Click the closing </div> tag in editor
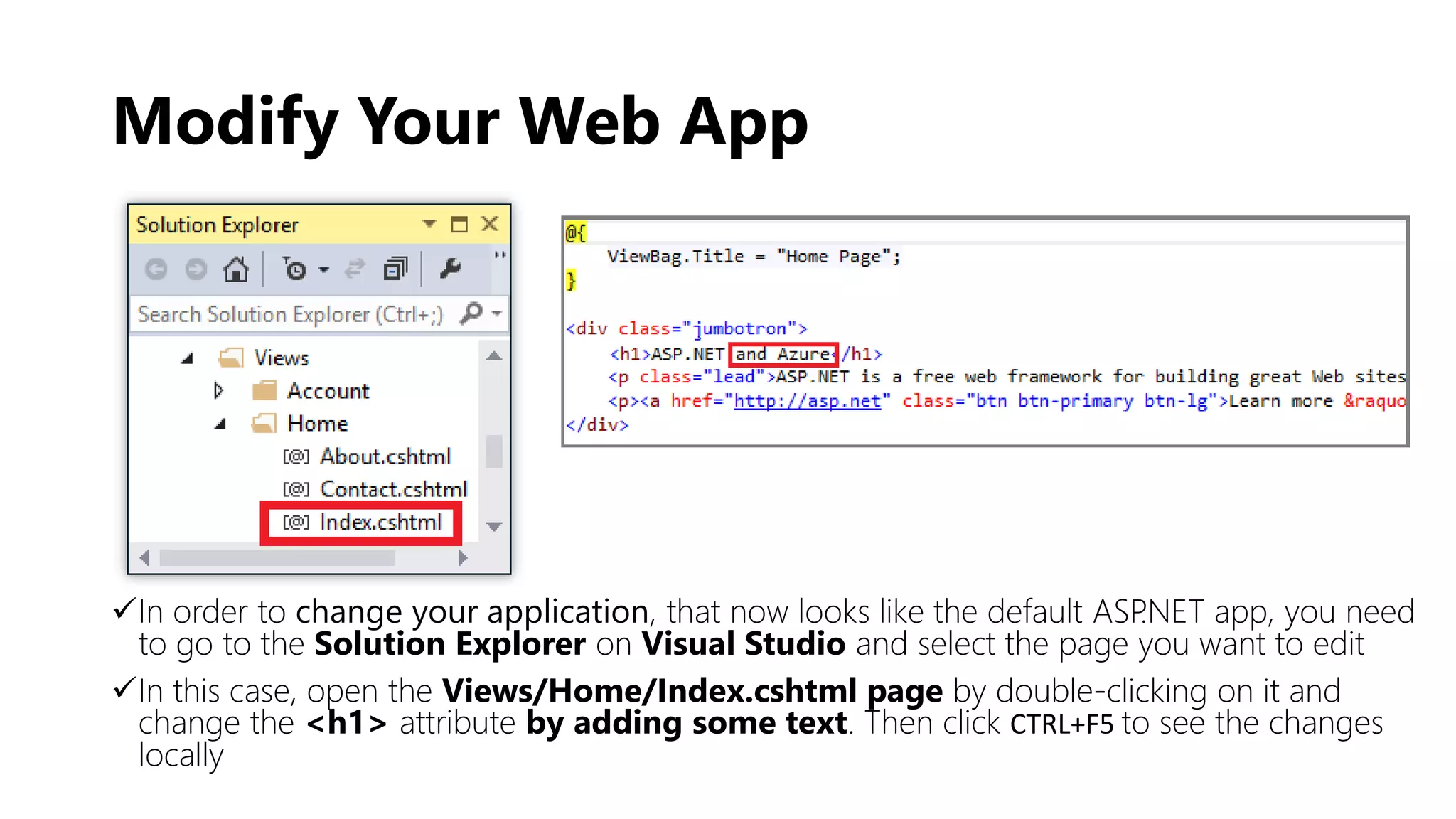The image size is (1456, 819). (x=597, y=425)
